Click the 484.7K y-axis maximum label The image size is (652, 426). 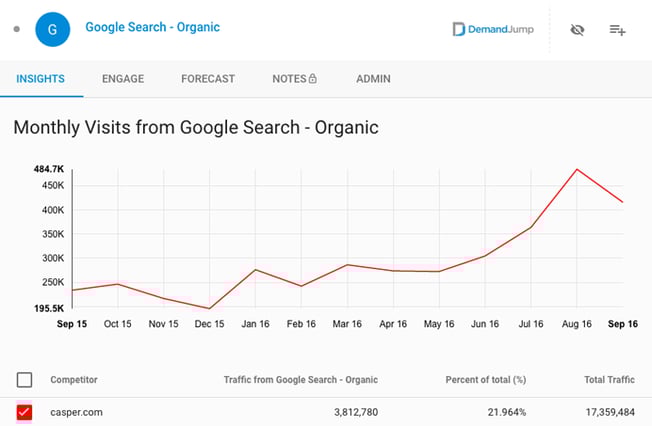49,169
